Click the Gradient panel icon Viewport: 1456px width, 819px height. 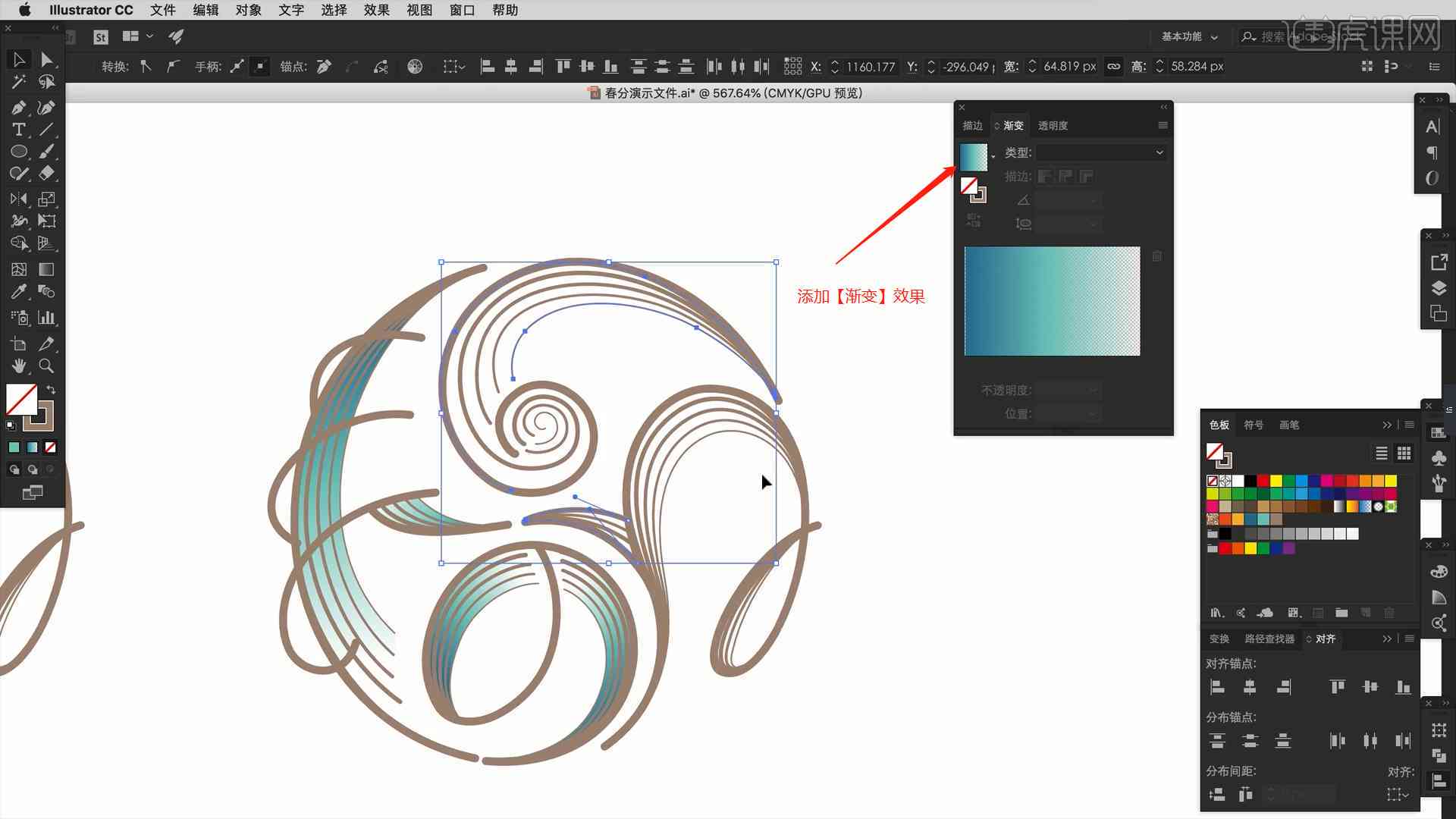1012,124
